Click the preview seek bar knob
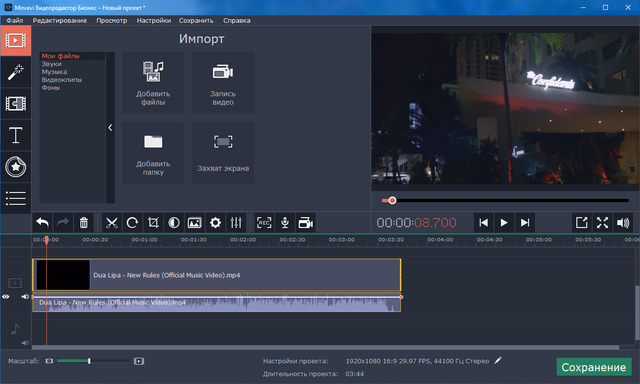Screen dimensions: 640x384 tap(392, 200)
